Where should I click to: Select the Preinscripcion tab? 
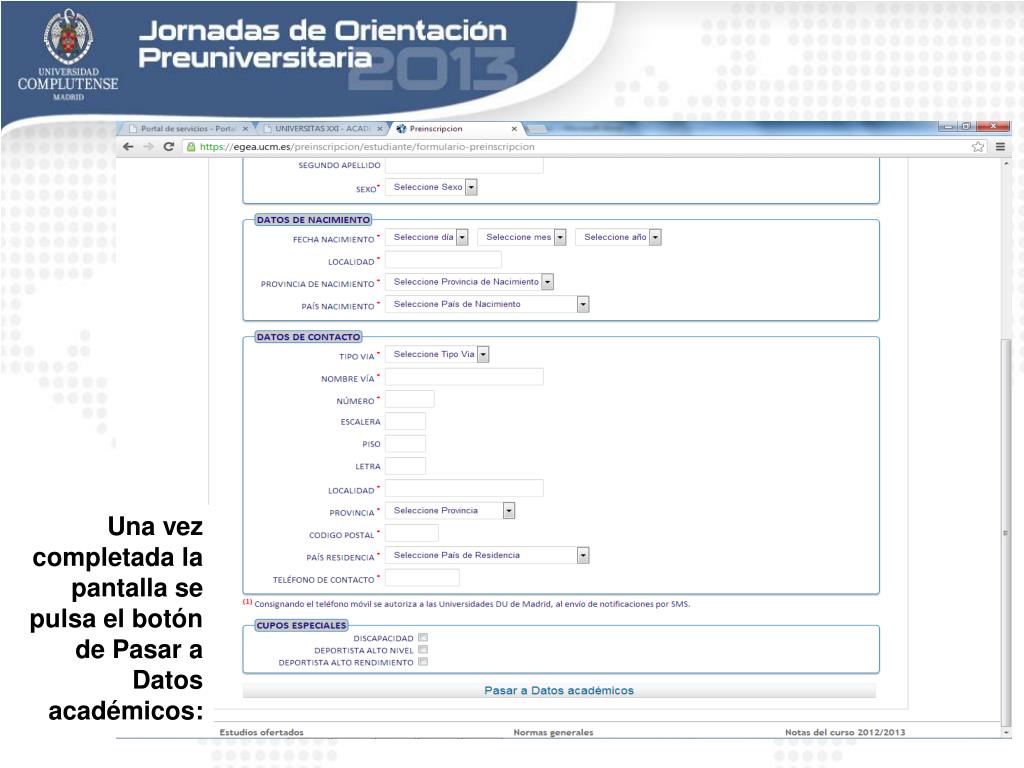point(457,129)
